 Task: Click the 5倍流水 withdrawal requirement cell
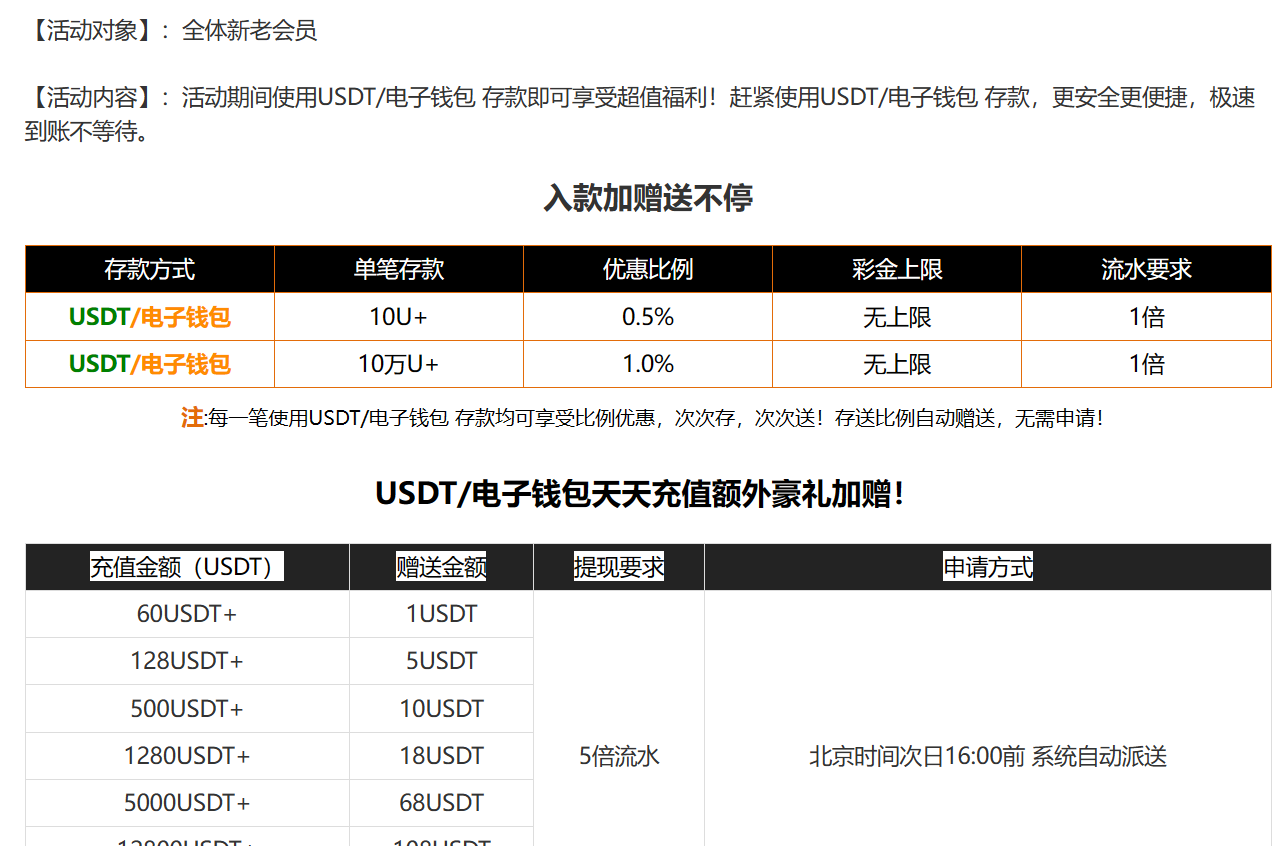pos(619,756)
